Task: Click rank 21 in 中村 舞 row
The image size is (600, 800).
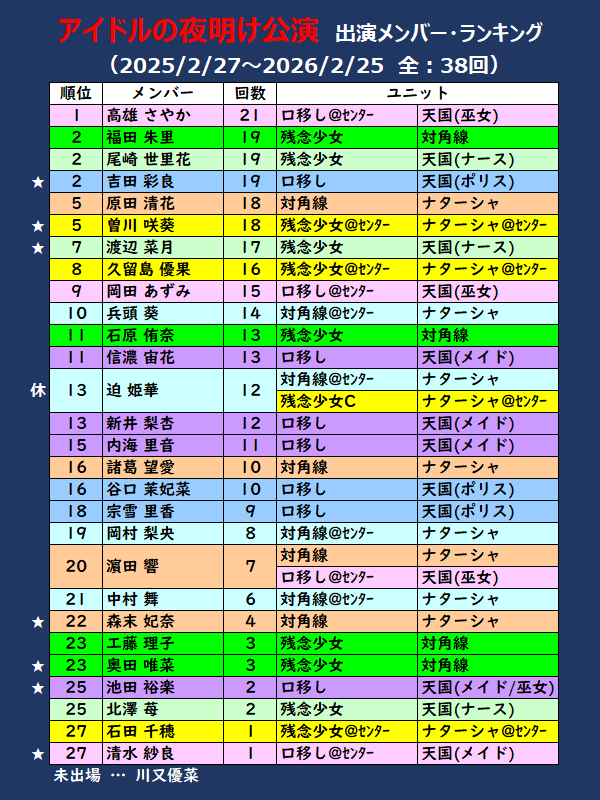Action: point(76,599)
